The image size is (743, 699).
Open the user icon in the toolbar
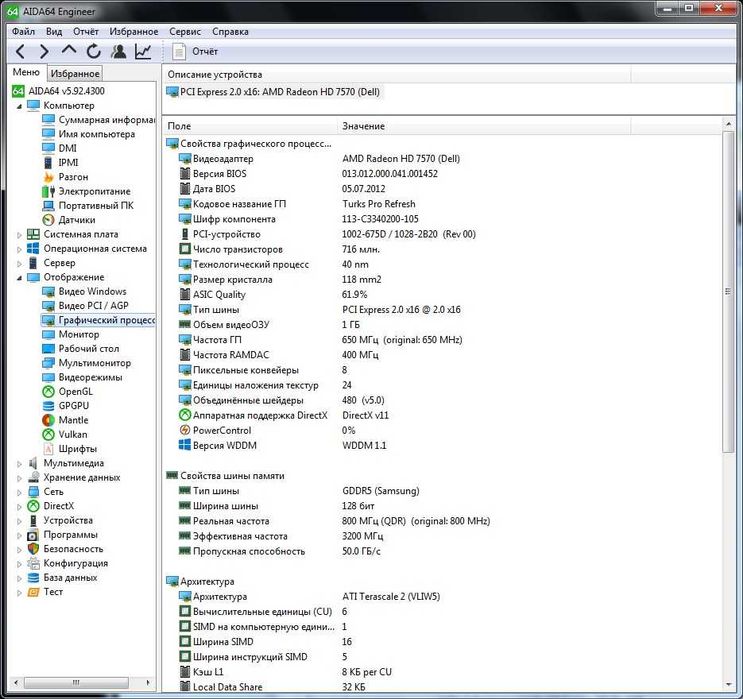tap(118, 51)
